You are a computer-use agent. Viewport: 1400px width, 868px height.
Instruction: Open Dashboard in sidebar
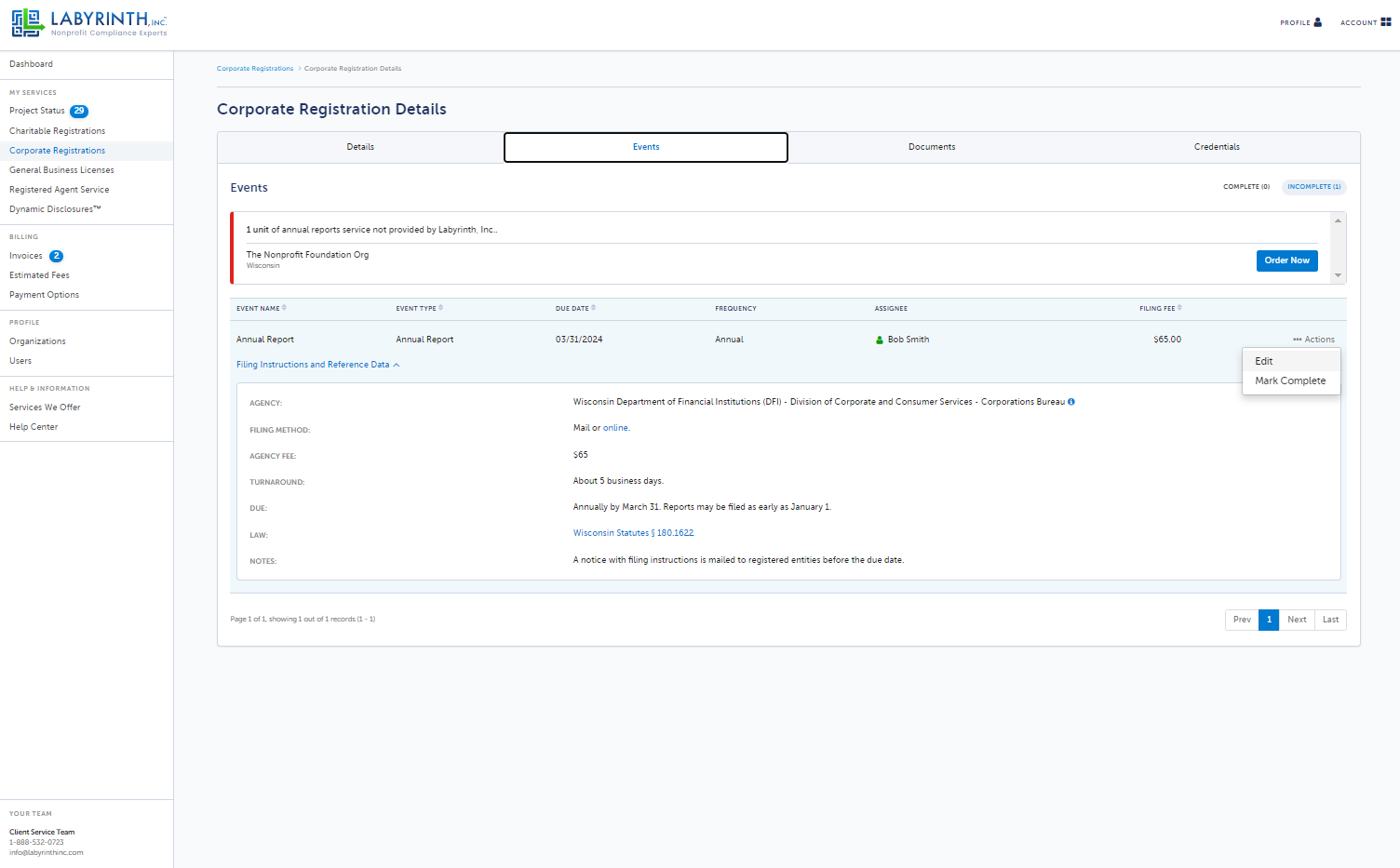pyautogui.click(x=31, y=64)
